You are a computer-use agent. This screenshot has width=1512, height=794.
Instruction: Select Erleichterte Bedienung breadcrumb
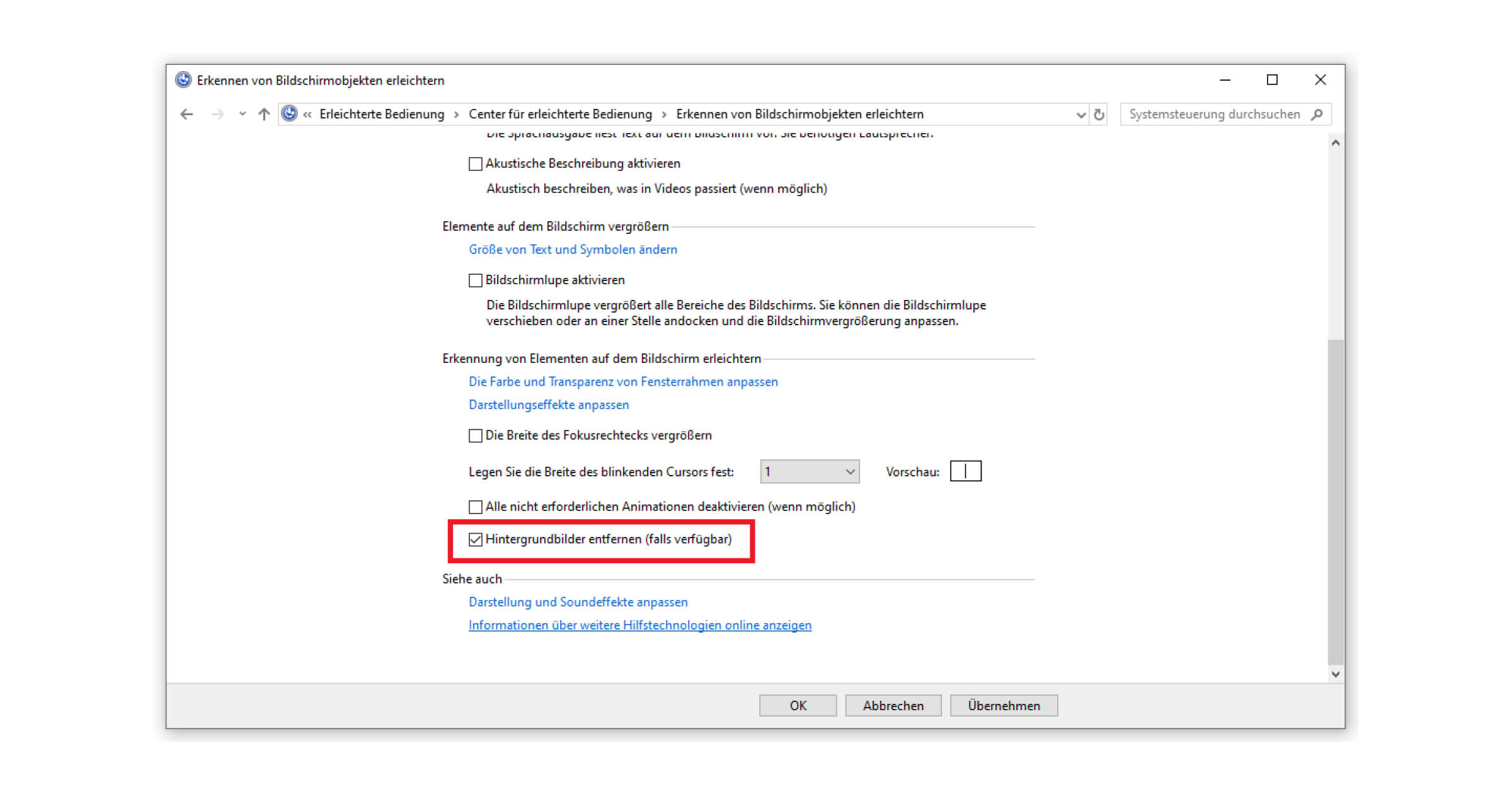coord(382,114)
